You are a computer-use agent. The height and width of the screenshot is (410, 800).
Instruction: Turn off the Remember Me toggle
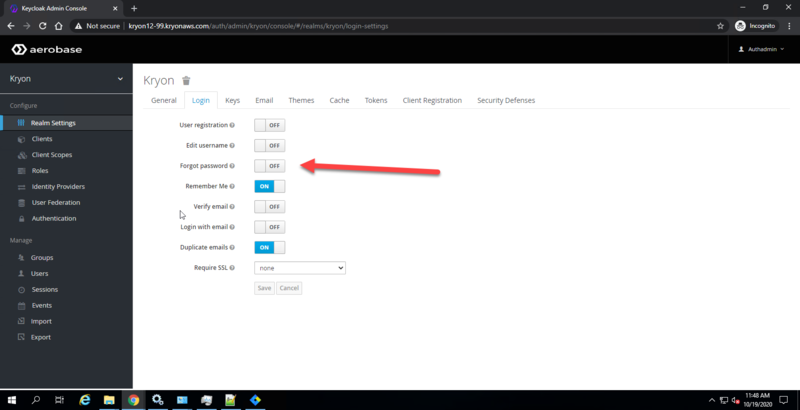pos(269,186)
